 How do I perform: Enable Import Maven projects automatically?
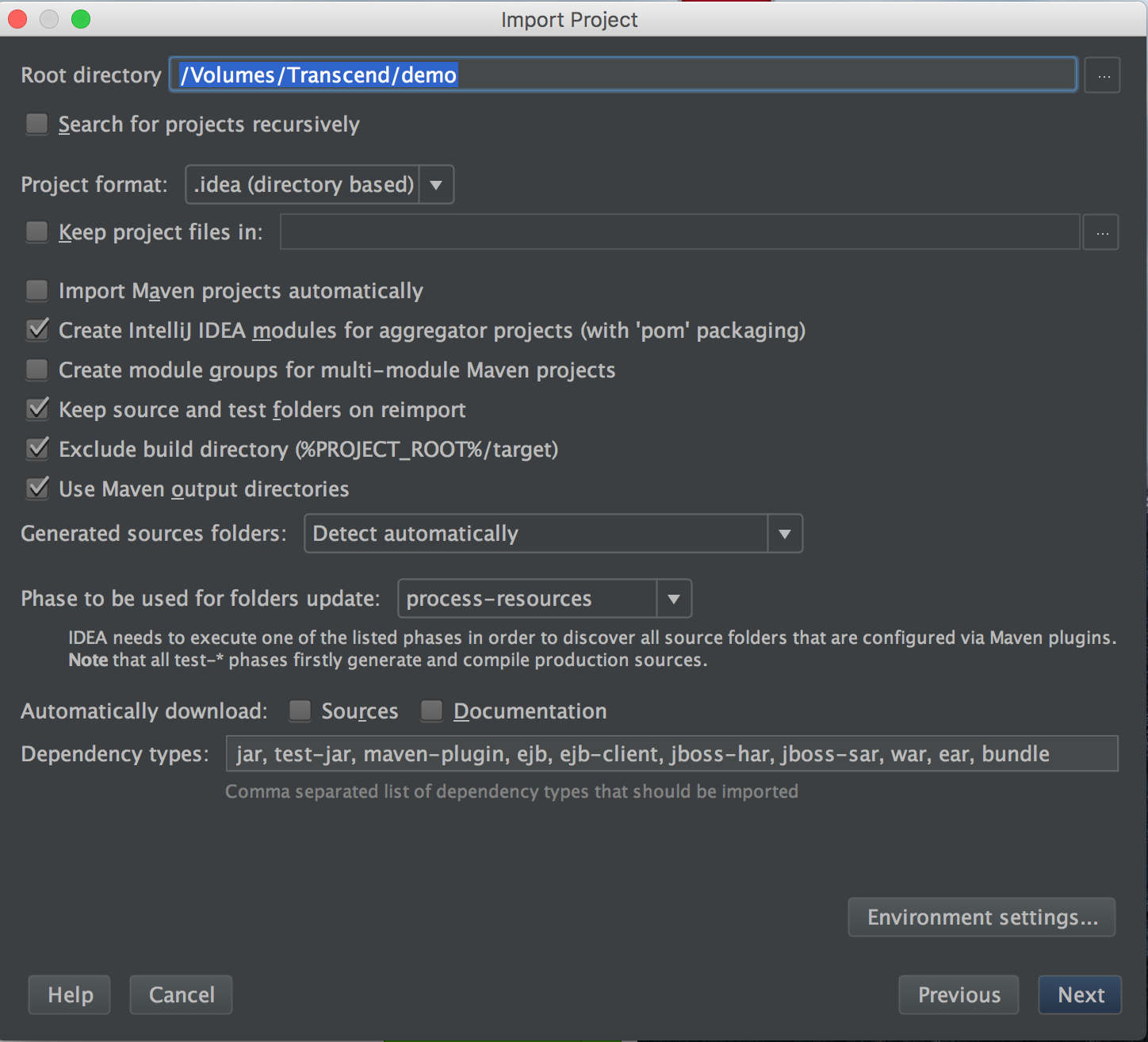[x=37, y=291]
